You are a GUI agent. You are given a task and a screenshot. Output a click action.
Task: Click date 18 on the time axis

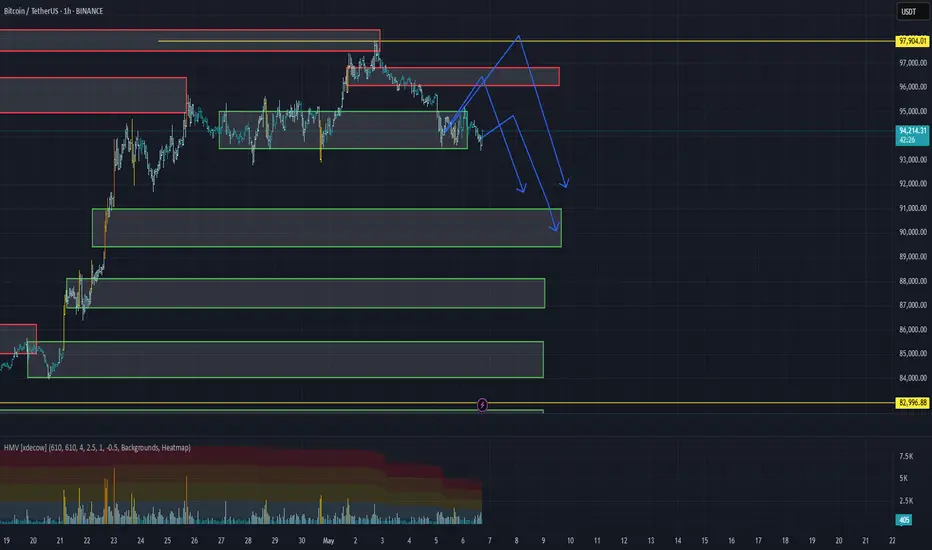pyautogui.click(x=785, y=540)
